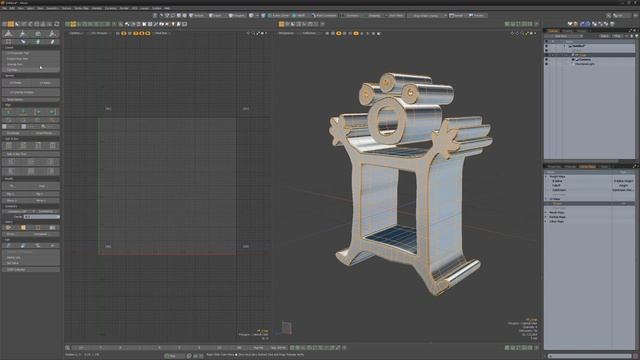Viewport: 640px width, 360px height.
Task: Switch to the Groups tab in item list panel
Action: (581, 31)
